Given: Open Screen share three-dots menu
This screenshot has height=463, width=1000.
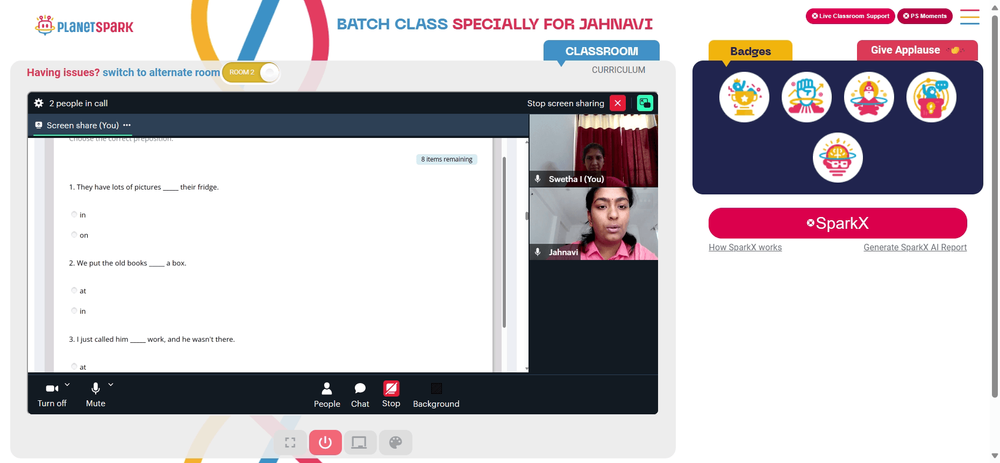Looking at the screenshot, I should pyautogui.click(x=127, y=125).
